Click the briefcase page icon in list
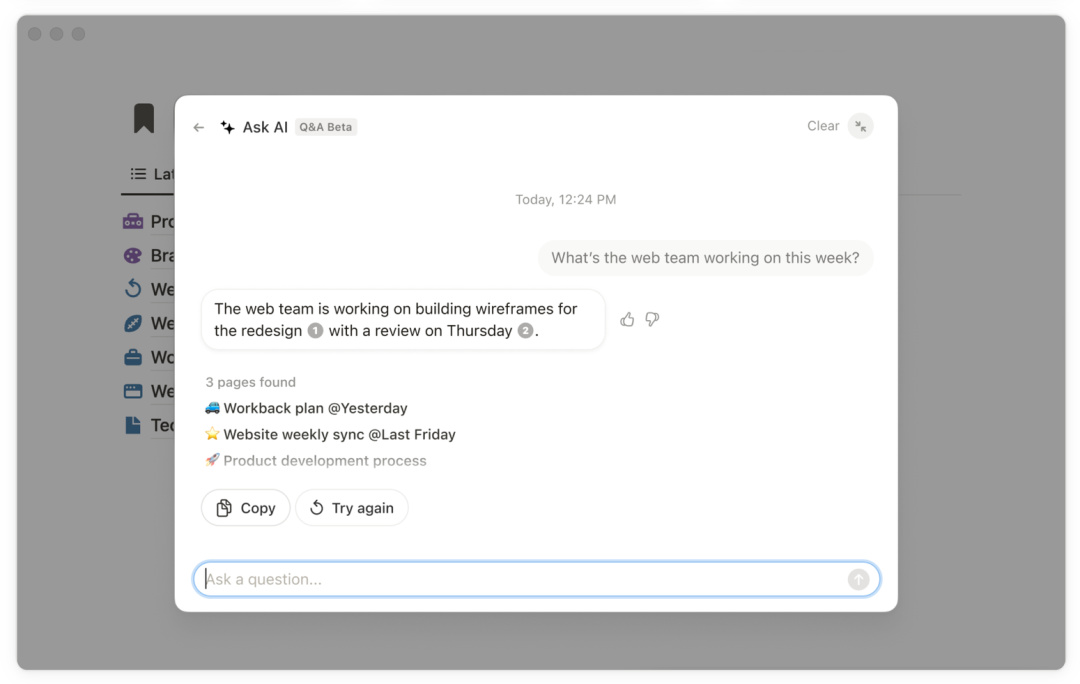This screenshot has width=1080, height=684. point(133,357)
